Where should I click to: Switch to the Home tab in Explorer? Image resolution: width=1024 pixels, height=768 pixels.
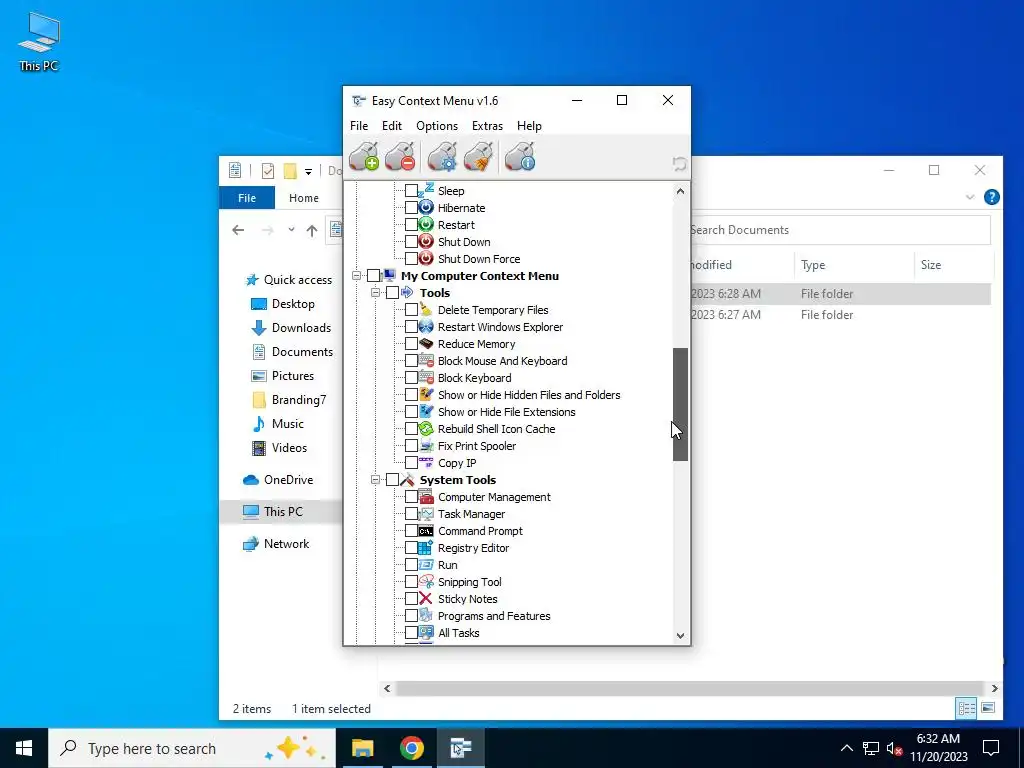(304, 198)
